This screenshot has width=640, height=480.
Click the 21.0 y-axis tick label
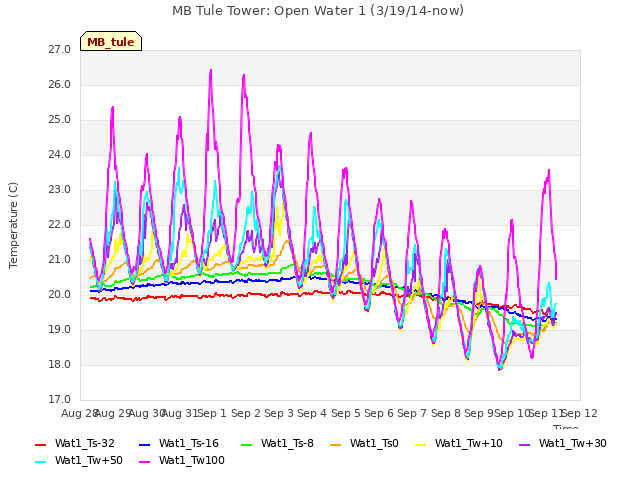(60, 260)
